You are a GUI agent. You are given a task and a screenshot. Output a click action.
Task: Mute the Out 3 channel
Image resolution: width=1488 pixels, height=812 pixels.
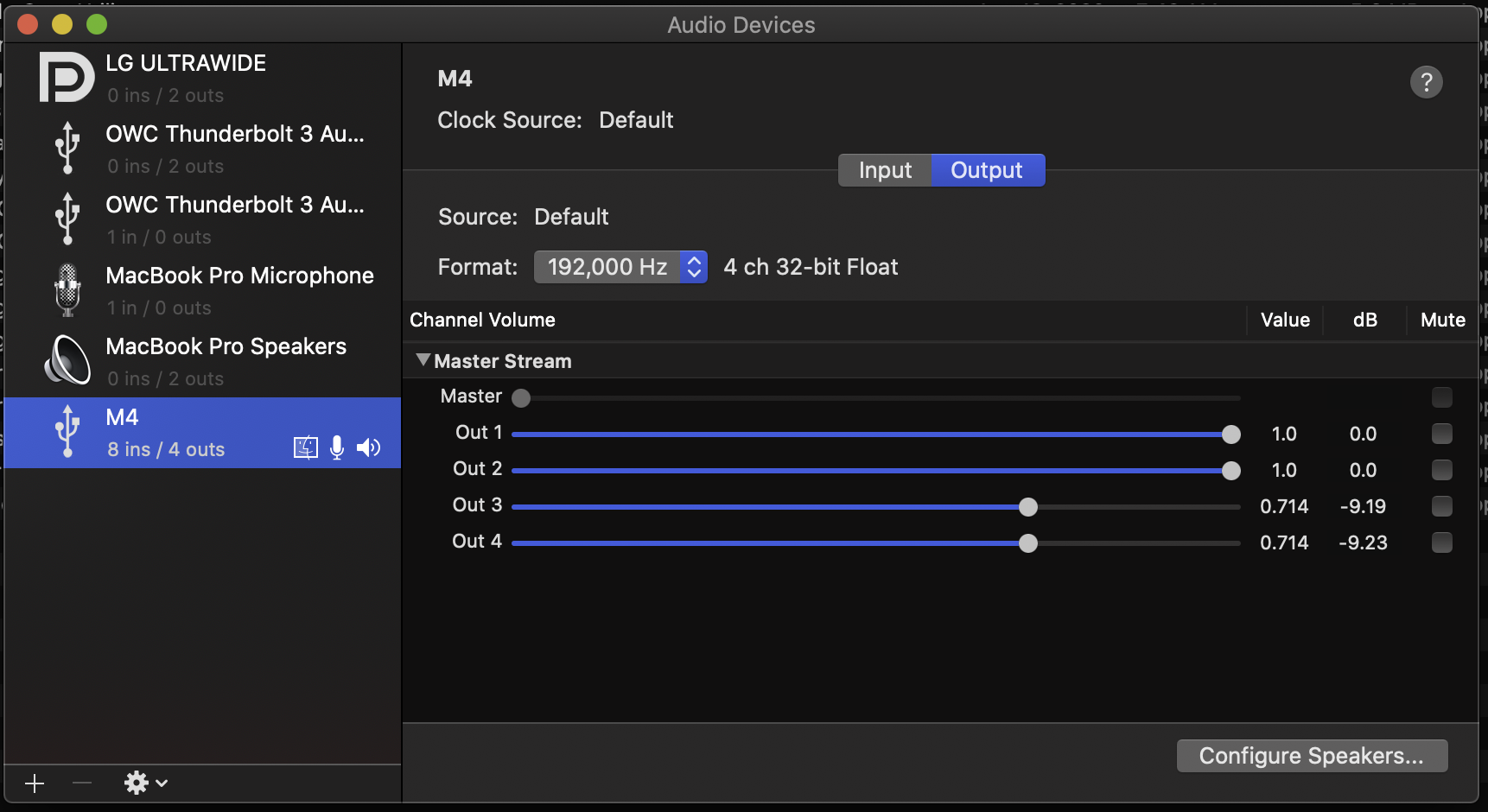tap(1442, 506)
